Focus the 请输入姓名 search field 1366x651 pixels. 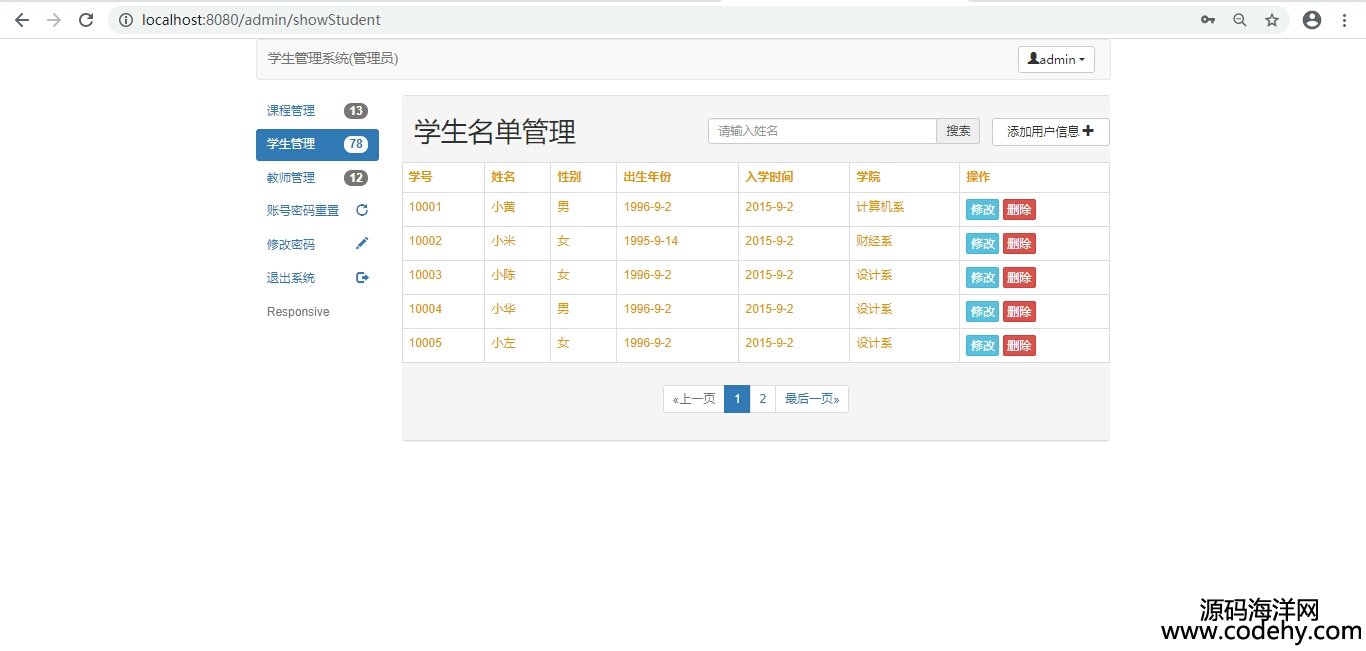[821, 131]
